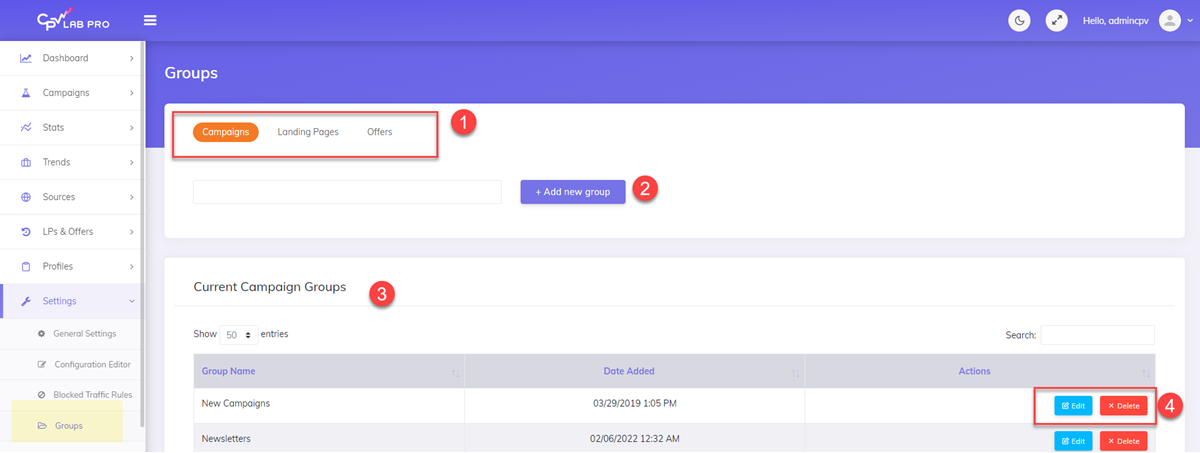The width and height of the screenshot is (1200, 453).
Task: Click the 02/06/2022 12:32 AM date cell
Action: point(635,438)
